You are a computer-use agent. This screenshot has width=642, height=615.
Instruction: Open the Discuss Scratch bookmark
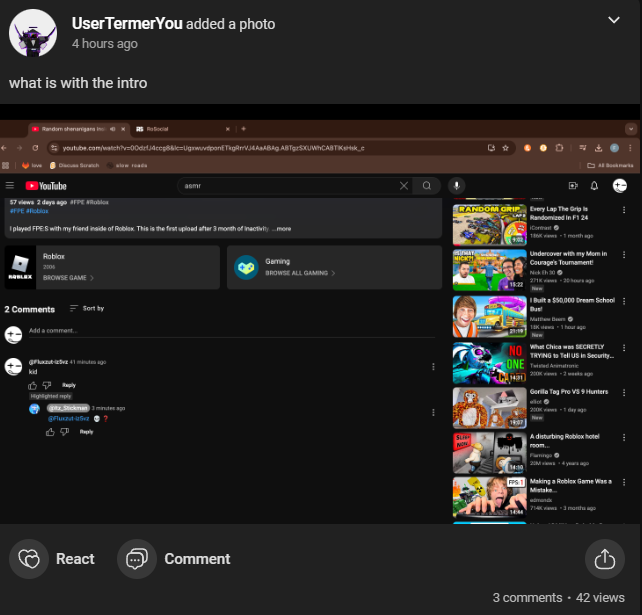click(x=74, y=165)
